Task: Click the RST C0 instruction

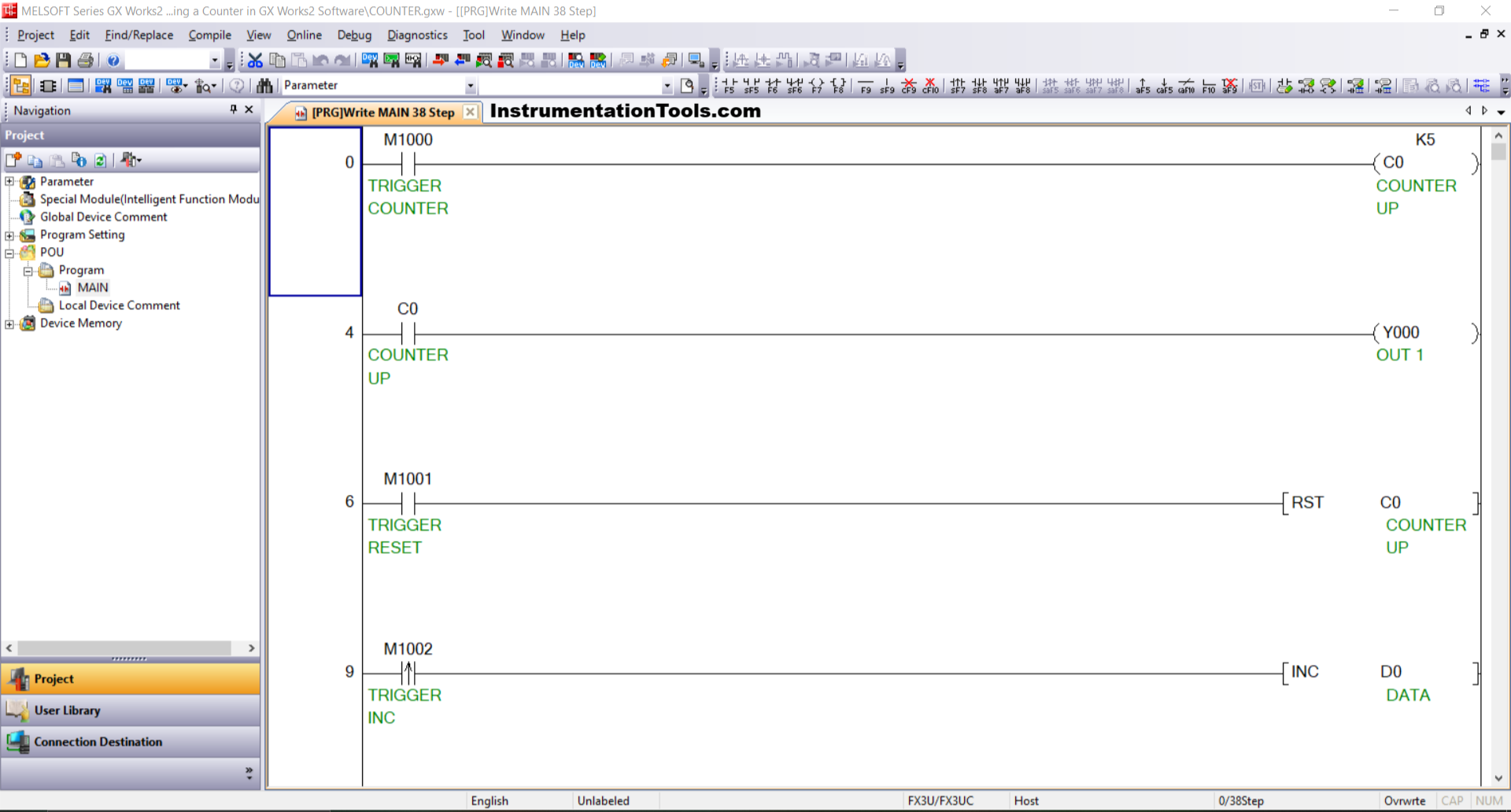Action: (1381, 503)
